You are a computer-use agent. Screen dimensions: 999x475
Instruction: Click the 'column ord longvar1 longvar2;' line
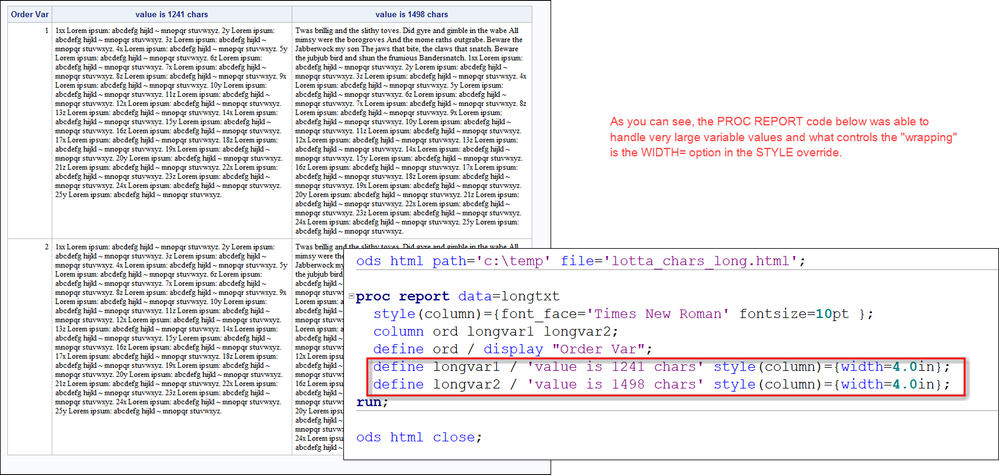pos(496,332)
